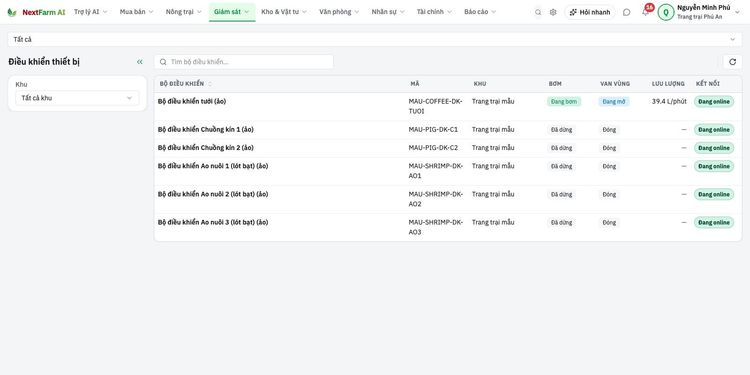Refresh the controller list
Image resolution: width=750 pixels, height=375 pixels.
pos(732,62)
